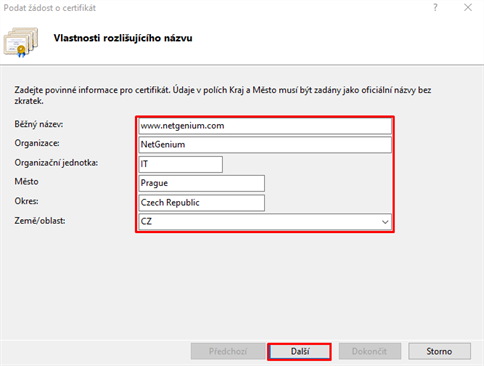Click the Storno button to cancel
Image resolution: width=484 pixels, height=366 pixels.
pos(439,351)
